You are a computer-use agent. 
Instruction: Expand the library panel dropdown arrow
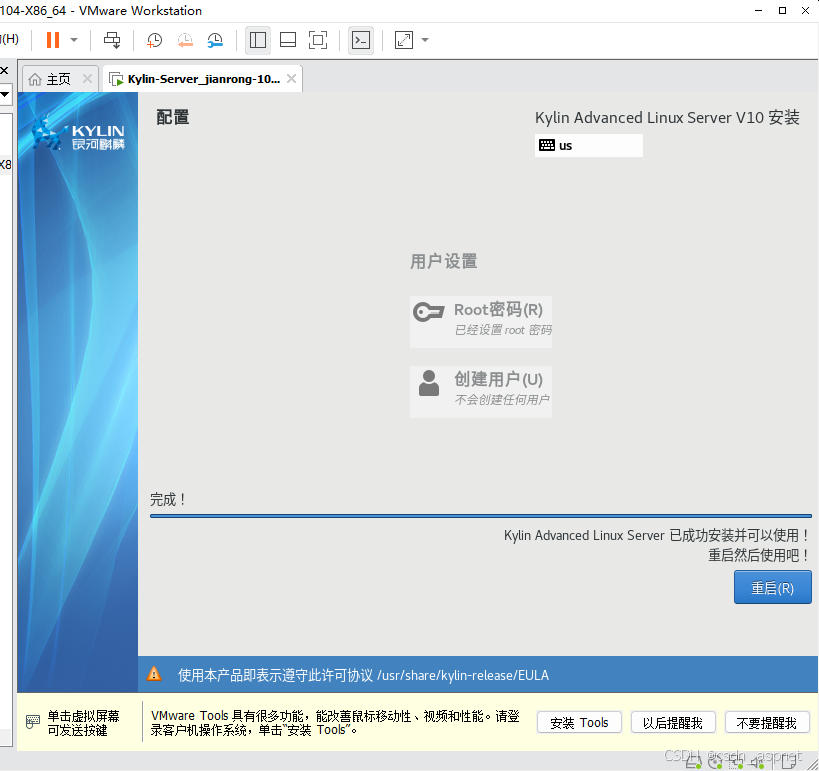5,95
